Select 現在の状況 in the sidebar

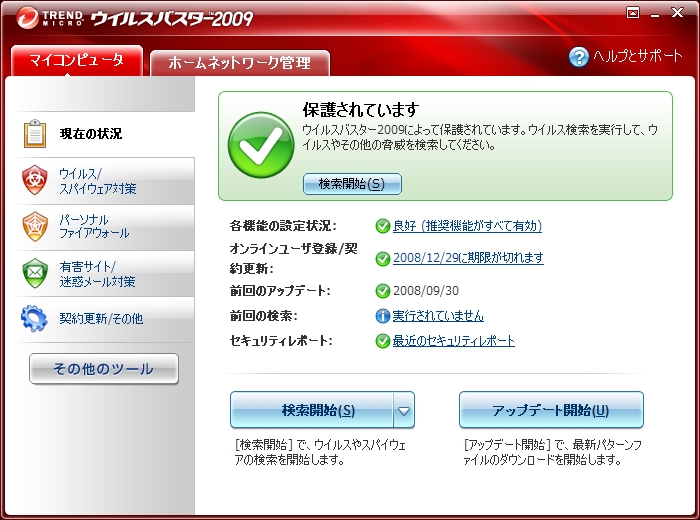pos(105,134)
